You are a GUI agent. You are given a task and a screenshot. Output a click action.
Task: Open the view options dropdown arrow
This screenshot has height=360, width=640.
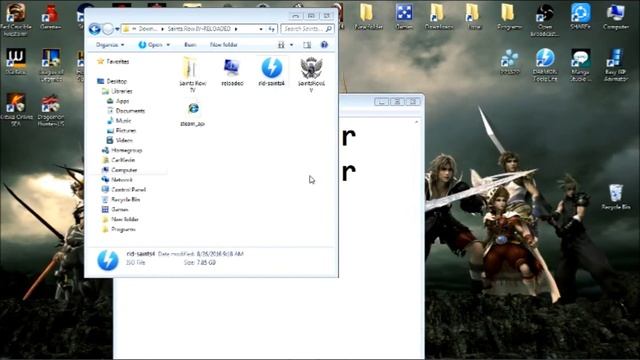pyautogui.click(x=291, y=45)
